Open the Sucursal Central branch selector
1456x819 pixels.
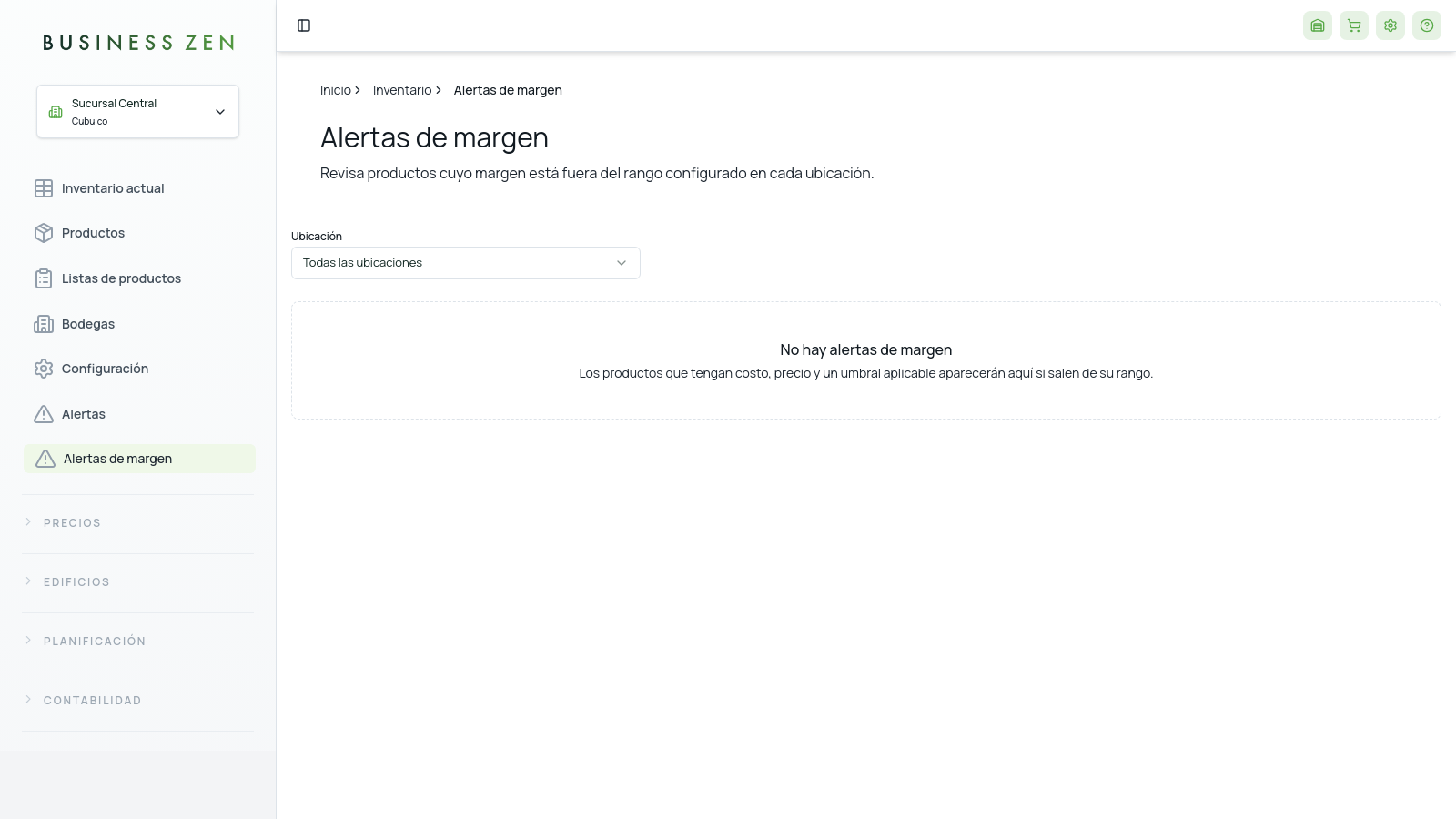[x=137, y=112]
